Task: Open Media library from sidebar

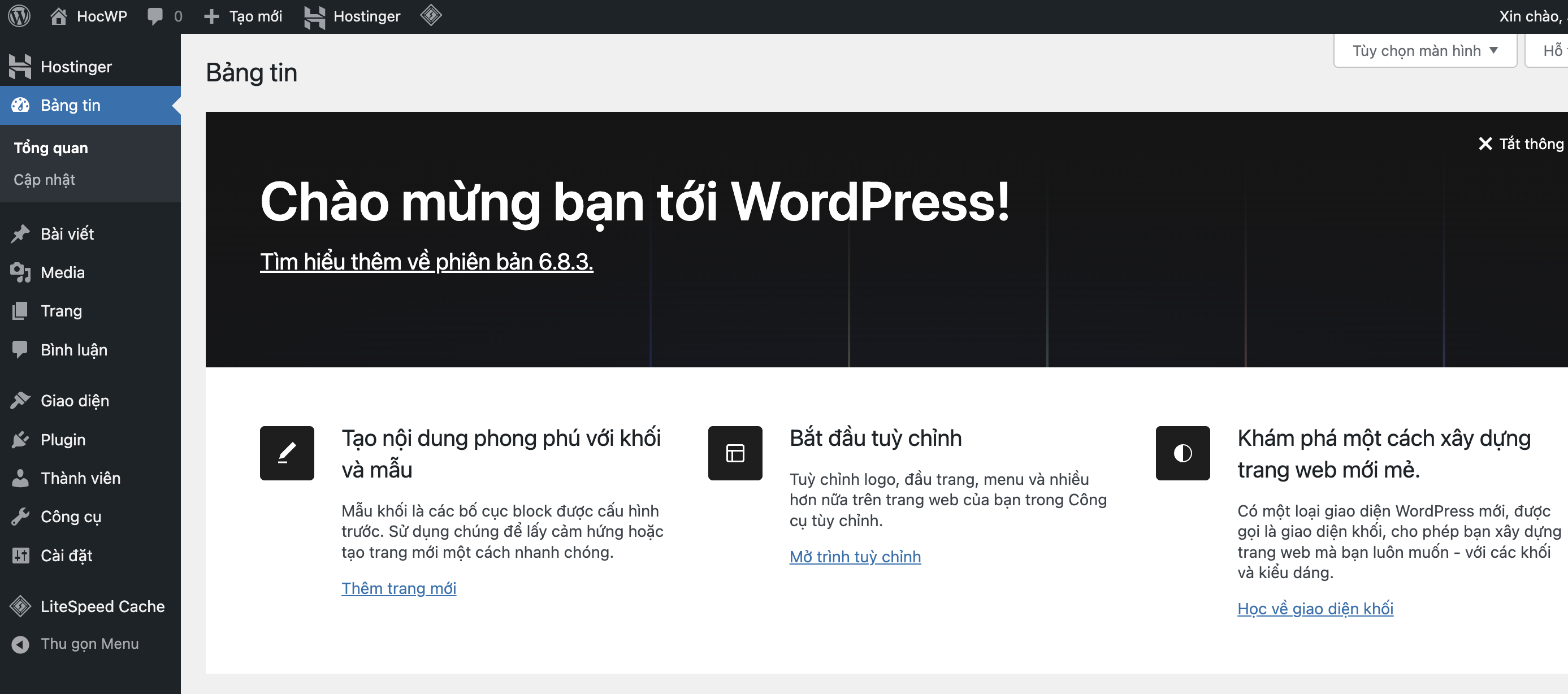Action: tap(62, 272)
